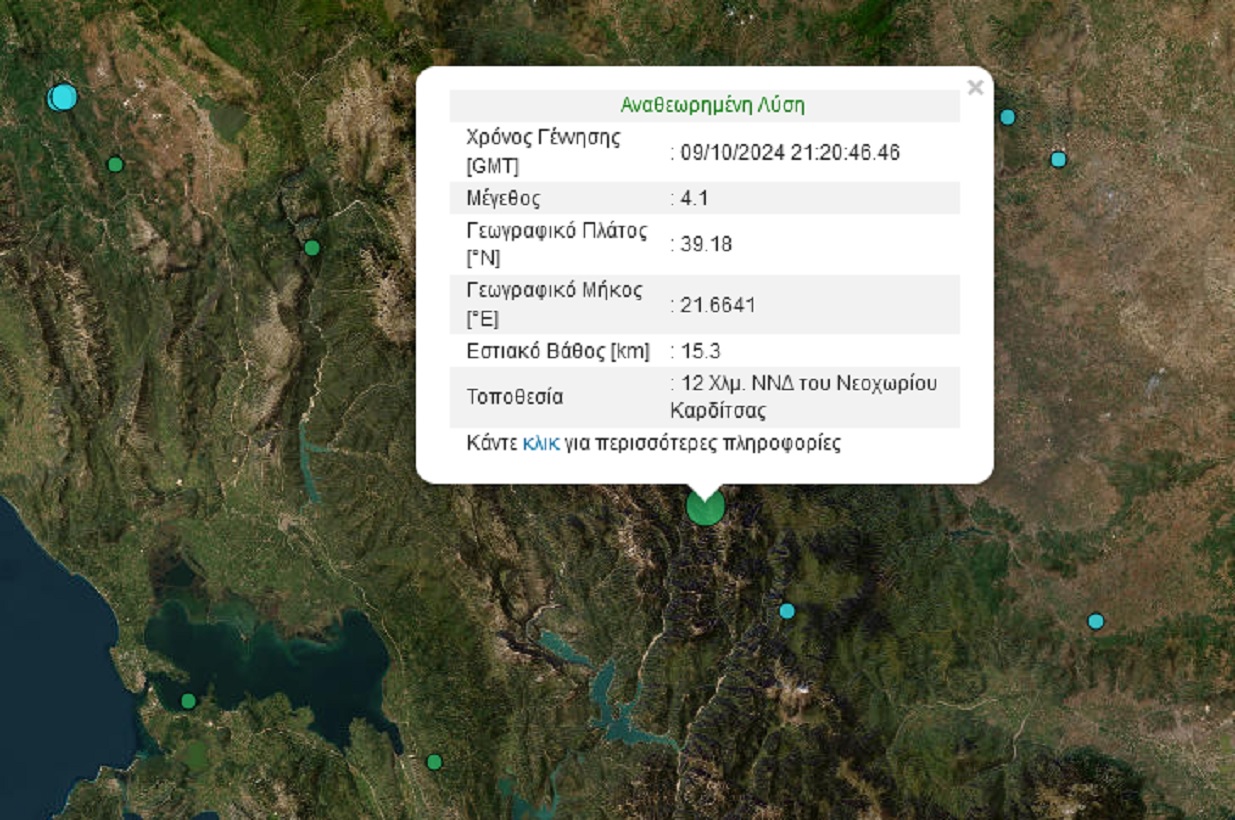Select small green marker beneath the large cyan marker
Image resolution: width=1235 pixels, height=820 pixels.
point(115,164)
